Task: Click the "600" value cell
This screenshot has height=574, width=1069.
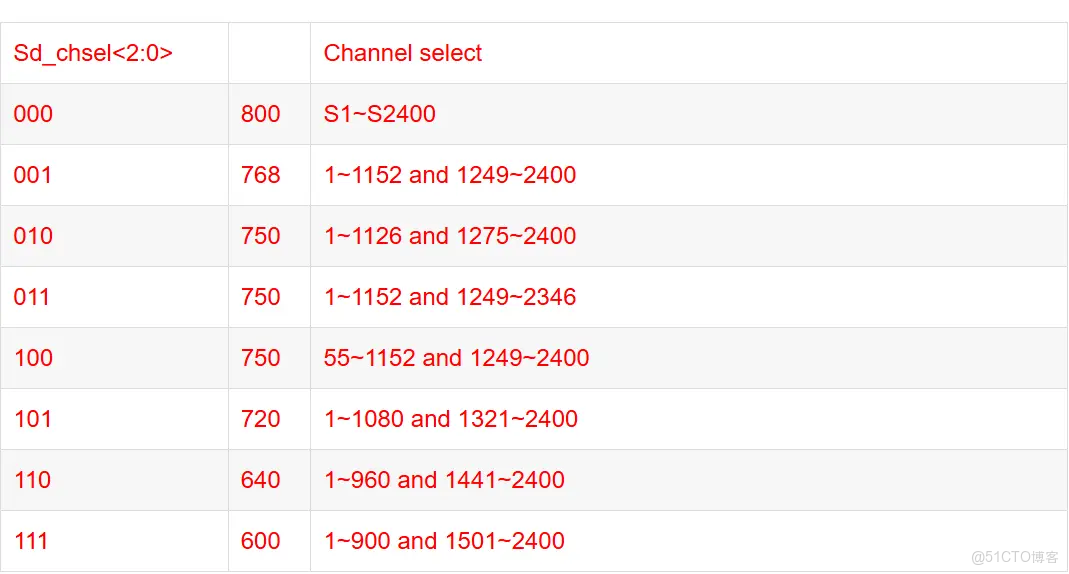Action: point(260,541)
